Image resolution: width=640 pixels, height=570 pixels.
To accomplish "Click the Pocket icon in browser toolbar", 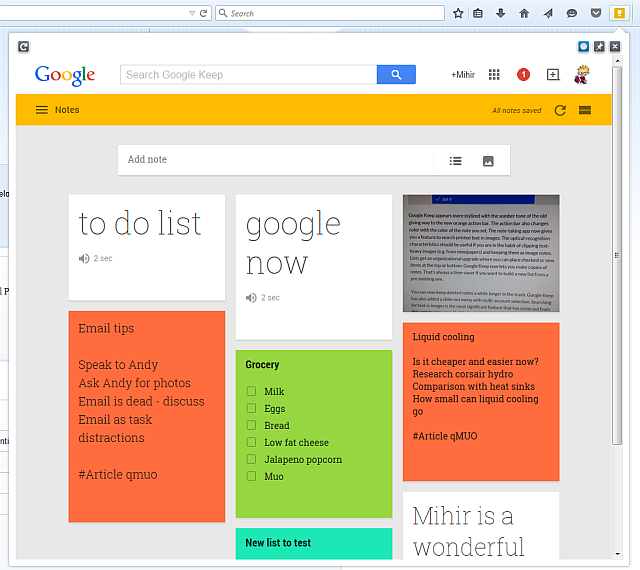I will click(x=596, y=13).
